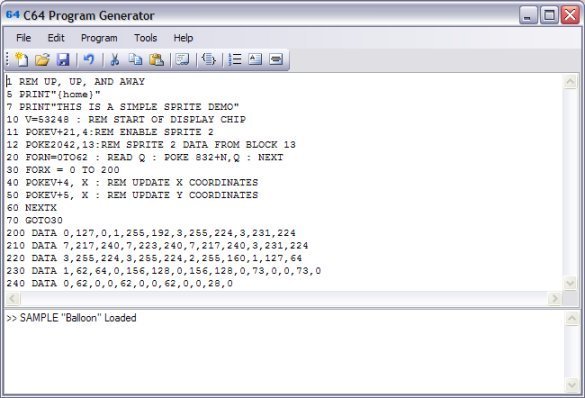Click the horizontal scroll-right arrow

click(x=555, y=298)
